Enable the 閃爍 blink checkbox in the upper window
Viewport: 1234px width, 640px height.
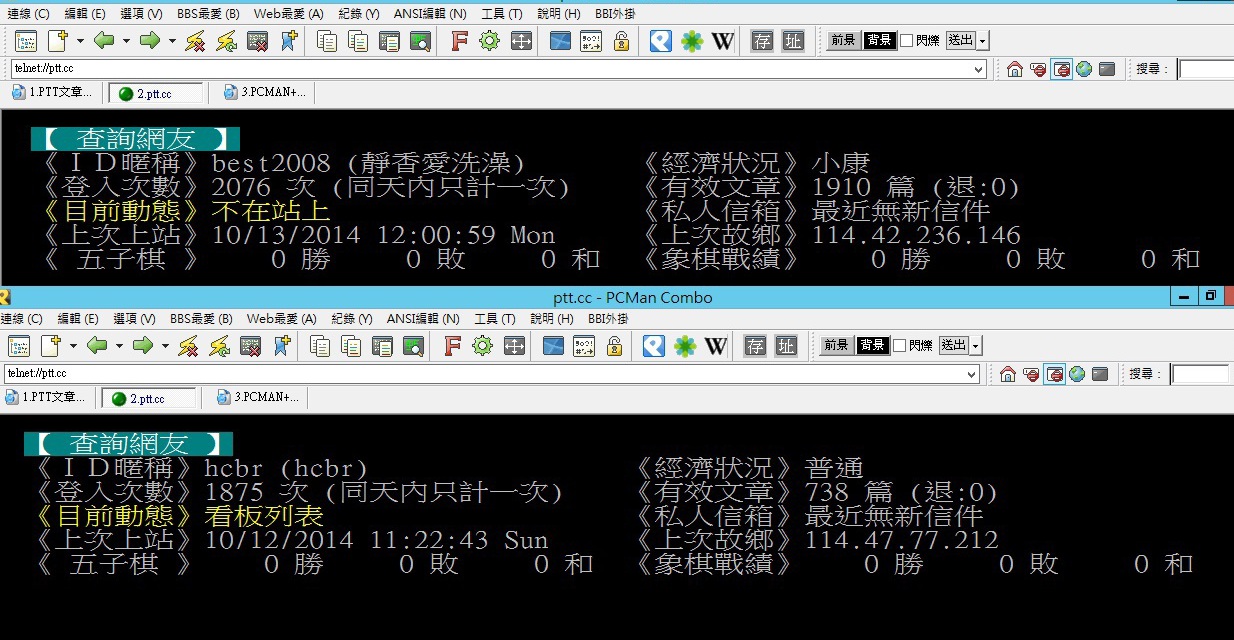[906, 41]
